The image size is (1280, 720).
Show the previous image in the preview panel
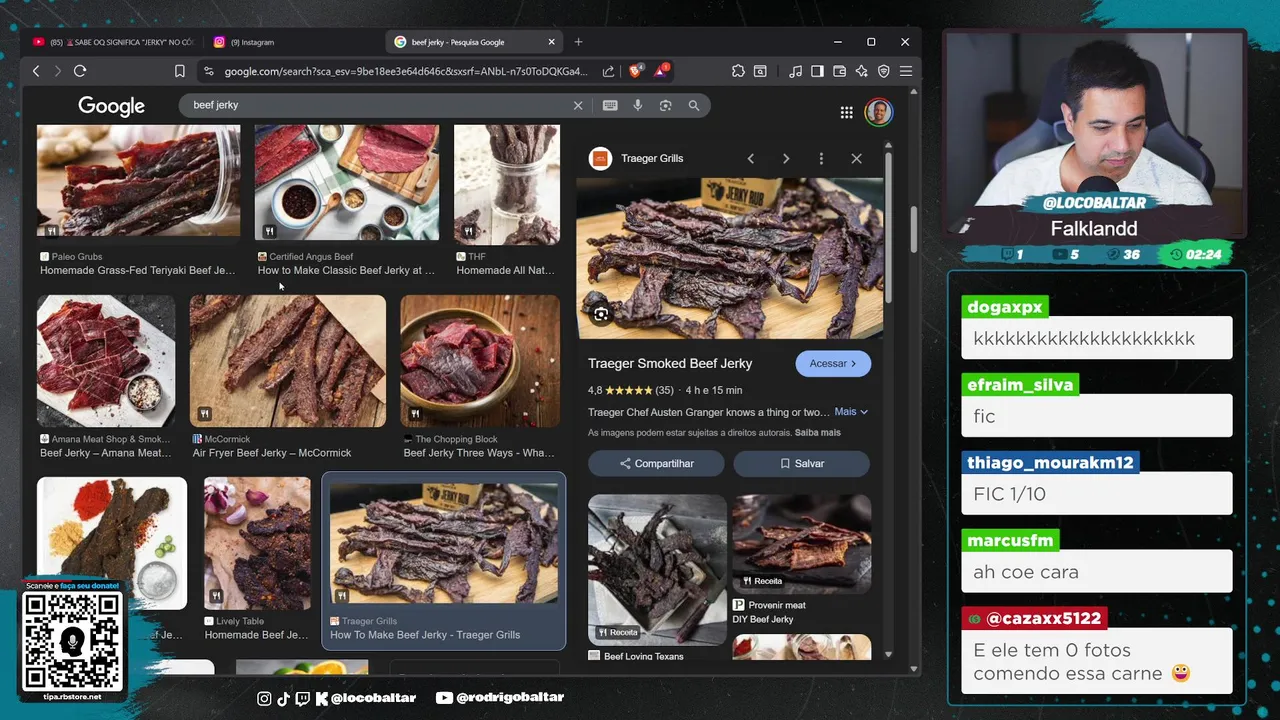[750, 158]
